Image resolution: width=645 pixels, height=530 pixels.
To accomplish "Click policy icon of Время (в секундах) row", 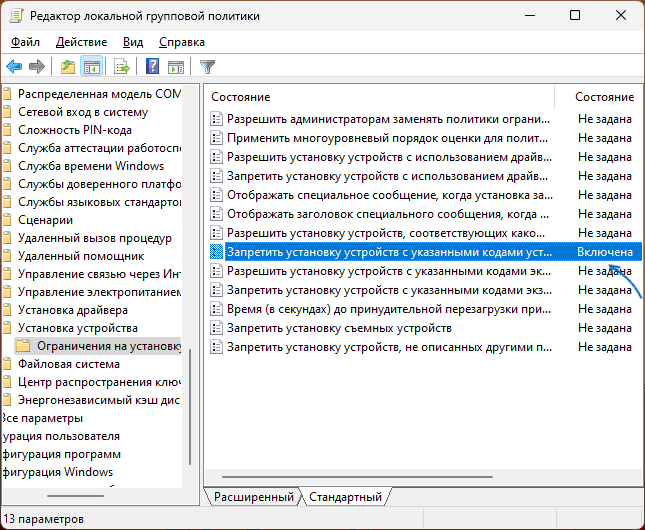I will [x=216, y=309].
